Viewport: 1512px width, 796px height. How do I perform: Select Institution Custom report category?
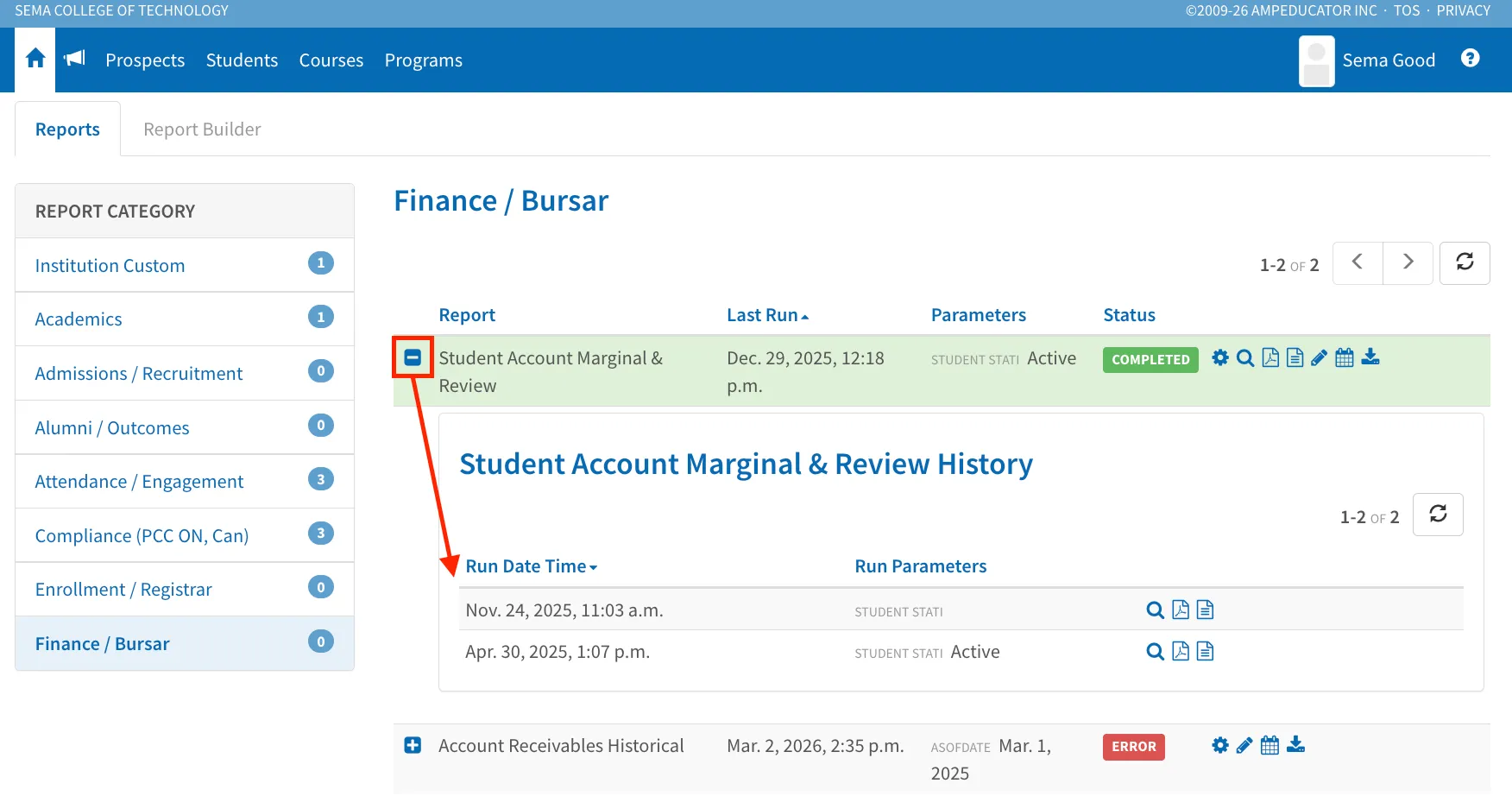click(185, 265)
